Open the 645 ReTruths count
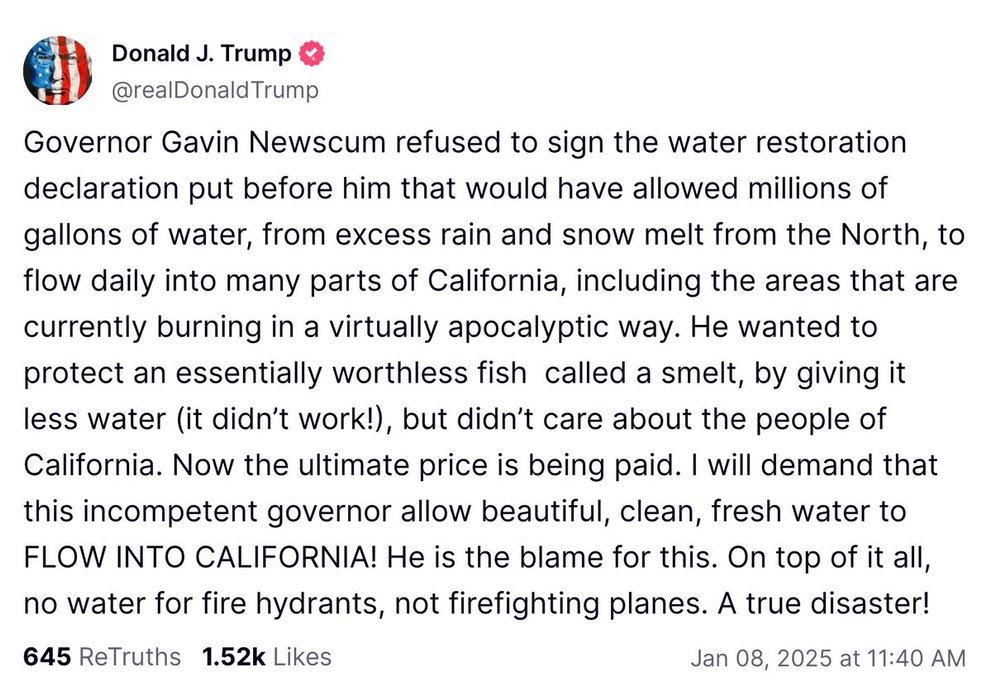This screenshot has width=992, height=700. [x=46, y=657]
